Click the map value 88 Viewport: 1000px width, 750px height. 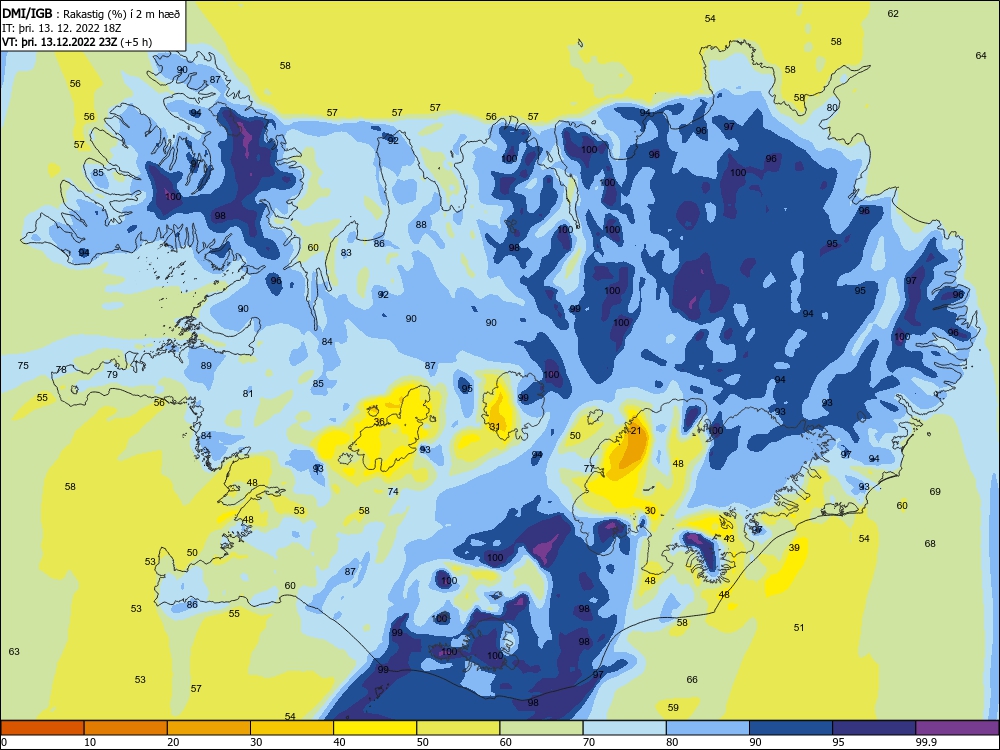(421, 224)
